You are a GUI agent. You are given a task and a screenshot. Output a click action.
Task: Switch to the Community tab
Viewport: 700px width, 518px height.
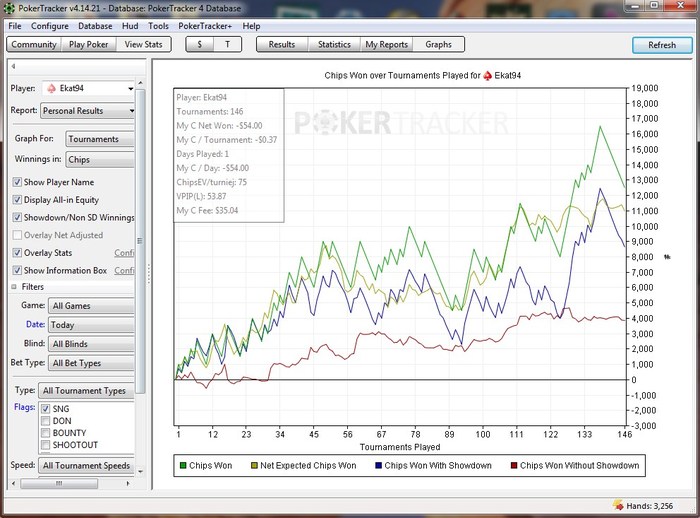pyautogui.click(x=34, y=44)
